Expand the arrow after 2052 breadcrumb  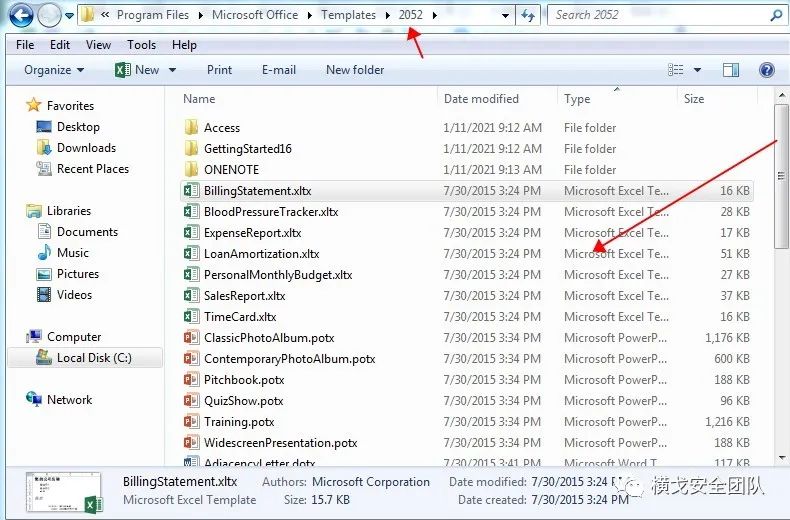coord(434,16)
